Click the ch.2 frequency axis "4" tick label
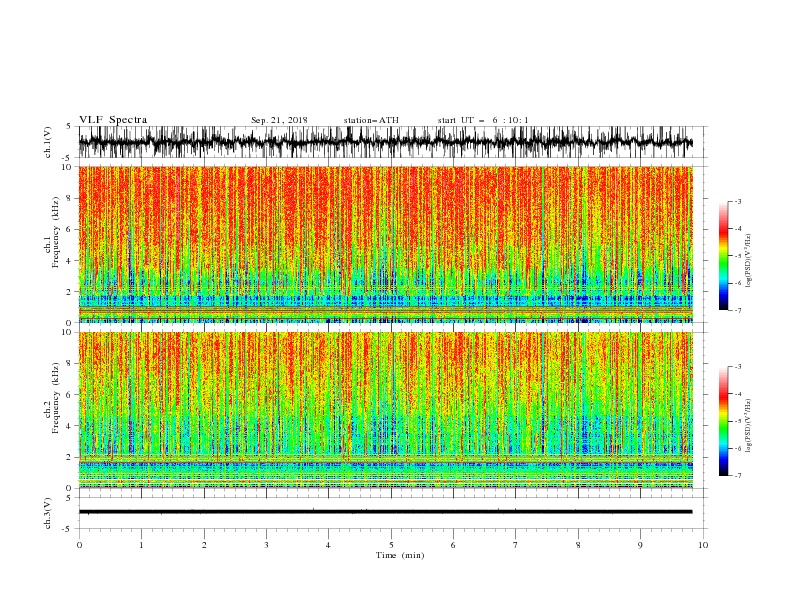Screen dimensions: 792x612 point(70,426)
